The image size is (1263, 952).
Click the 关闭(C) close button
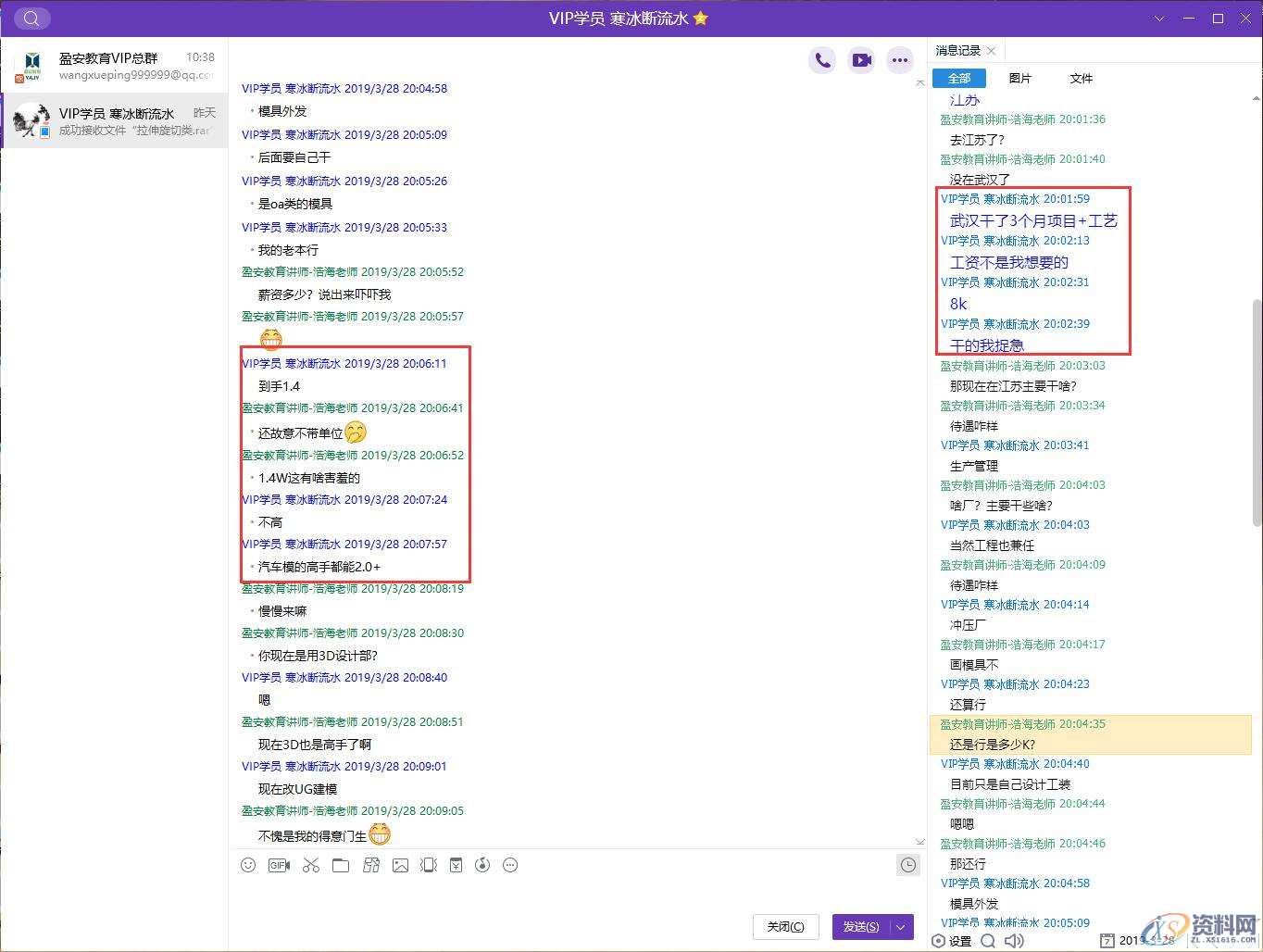click(x=785, y=926)
